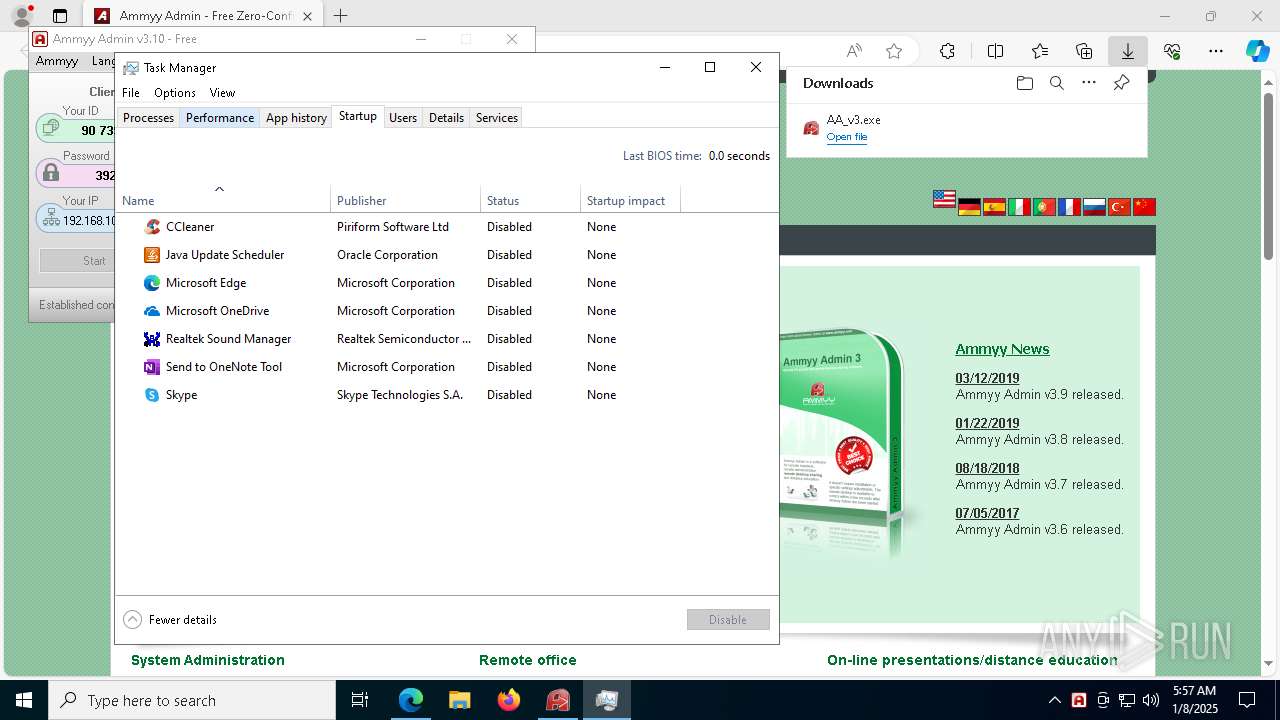Viewport: 1280px width, 720px height.
Task: Select the Oracle Corporation publisher cell
Action: point(387,255)
